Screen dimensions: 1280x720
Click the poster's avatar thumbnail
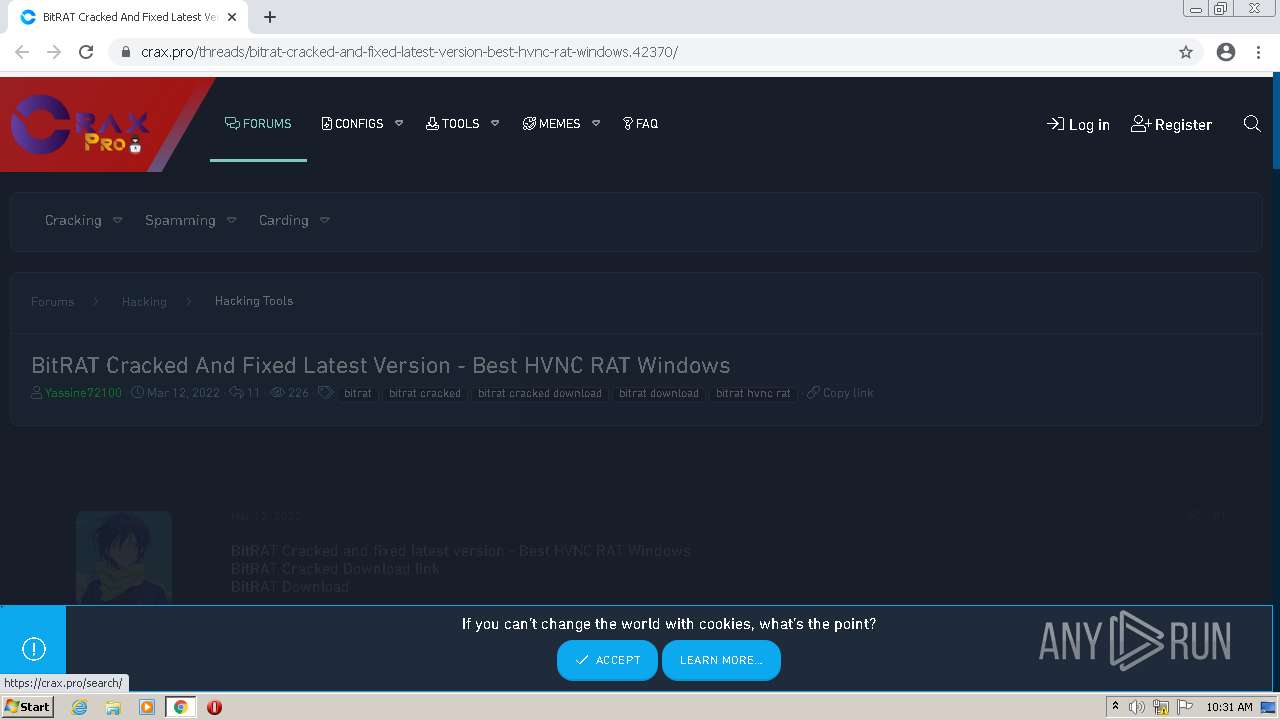click(x=124, y=558)
